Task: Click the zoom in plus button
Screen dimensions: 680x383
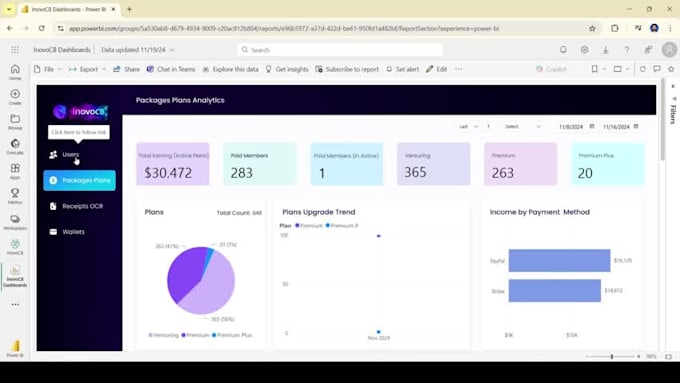Action: [638, 357]
